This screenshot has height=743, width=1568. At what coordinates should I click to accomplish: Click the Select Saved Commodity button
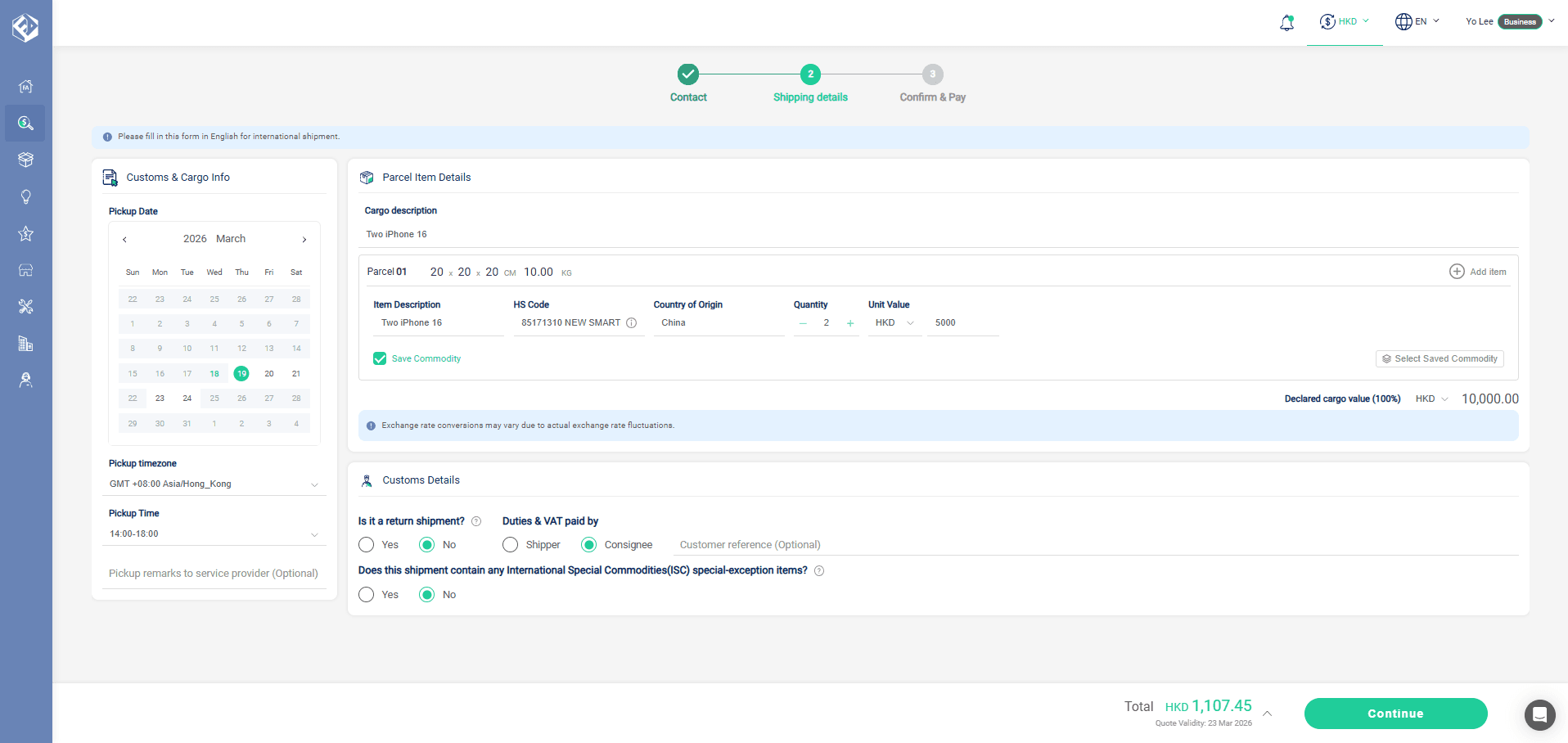tap(1440, 358)
